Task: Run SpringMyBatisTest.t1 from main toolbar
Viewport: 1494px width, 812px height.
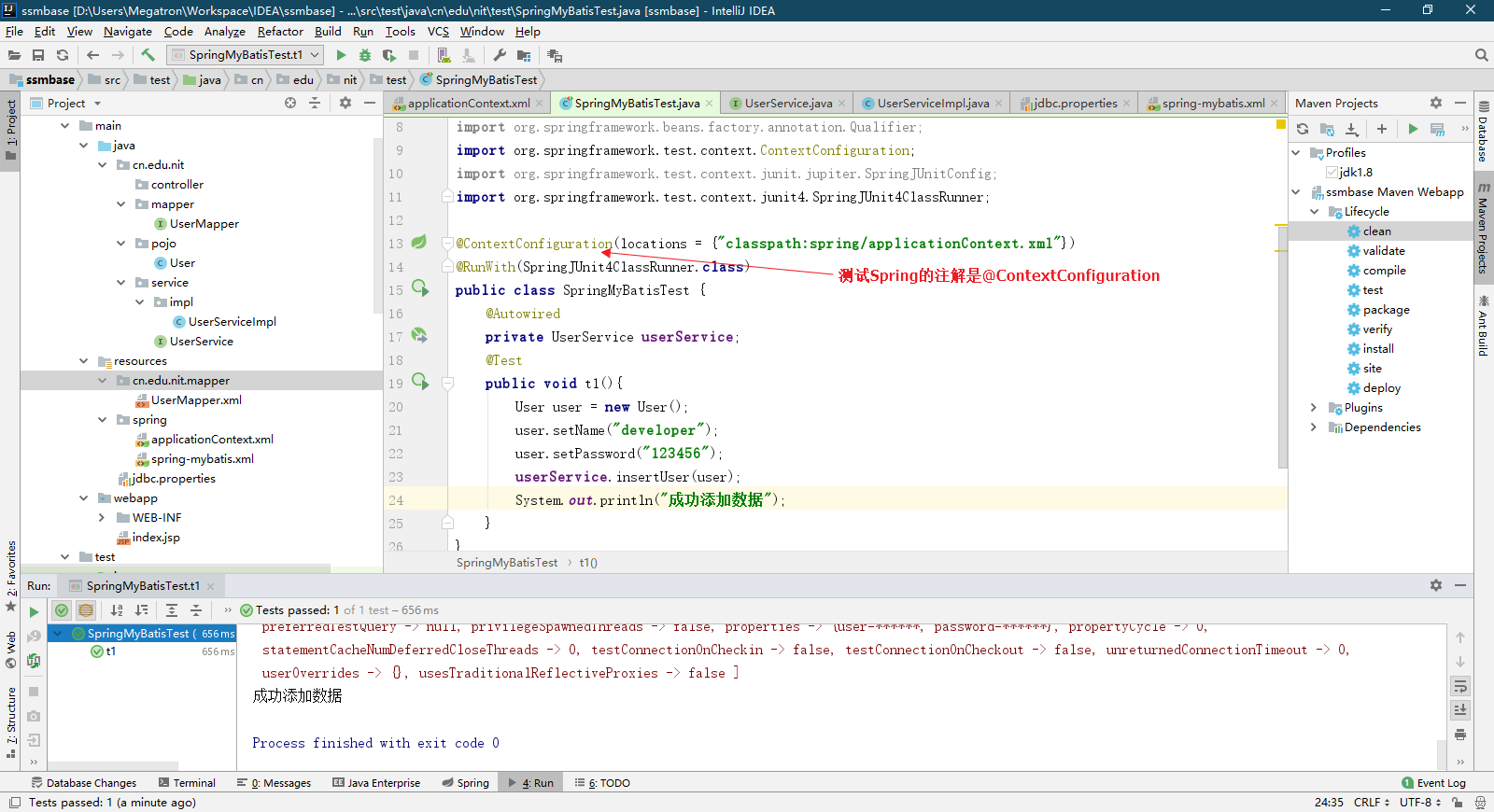Action: pos(341,55)
